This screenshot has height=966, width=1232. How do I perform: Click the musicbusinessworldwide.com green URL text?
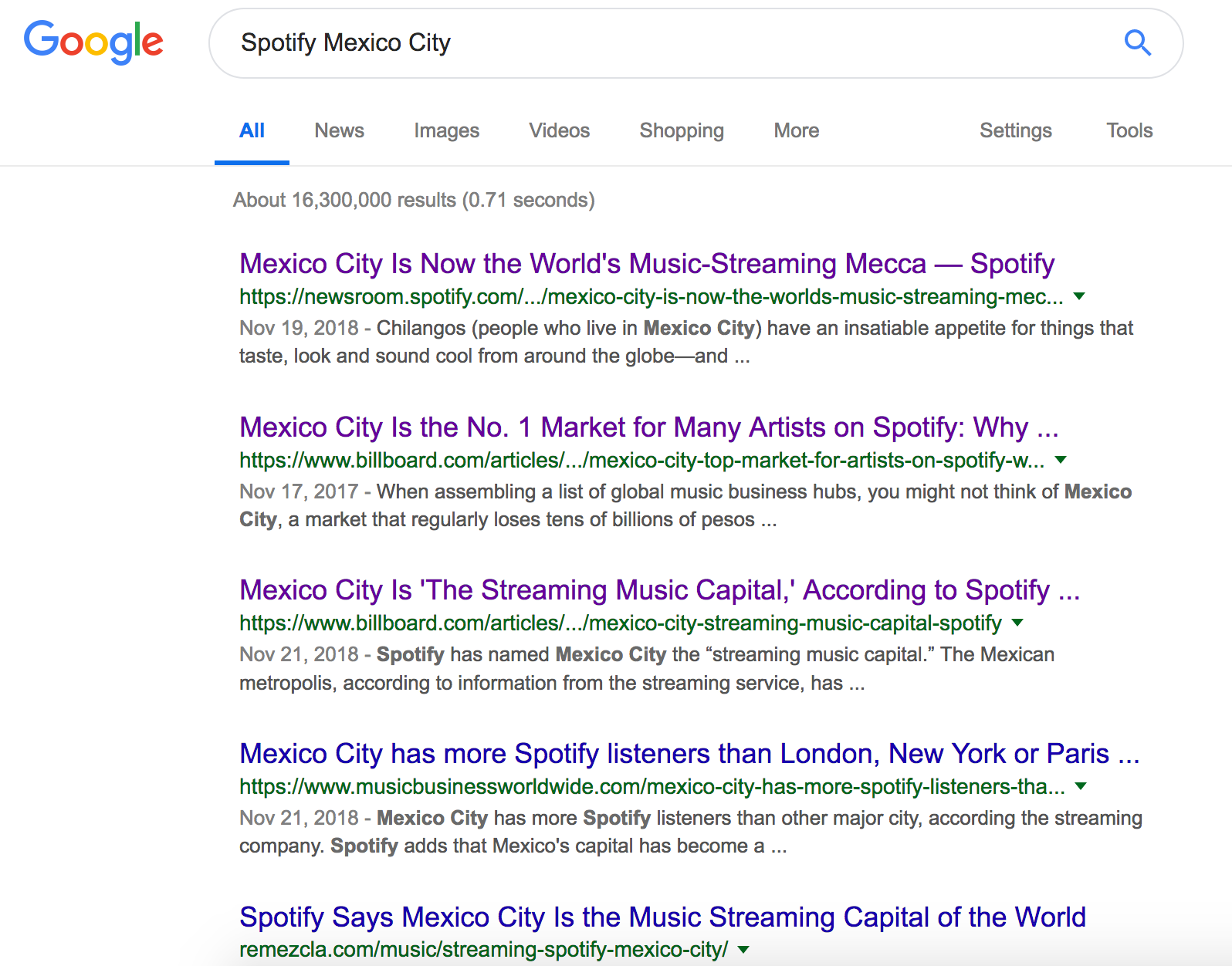652,787
